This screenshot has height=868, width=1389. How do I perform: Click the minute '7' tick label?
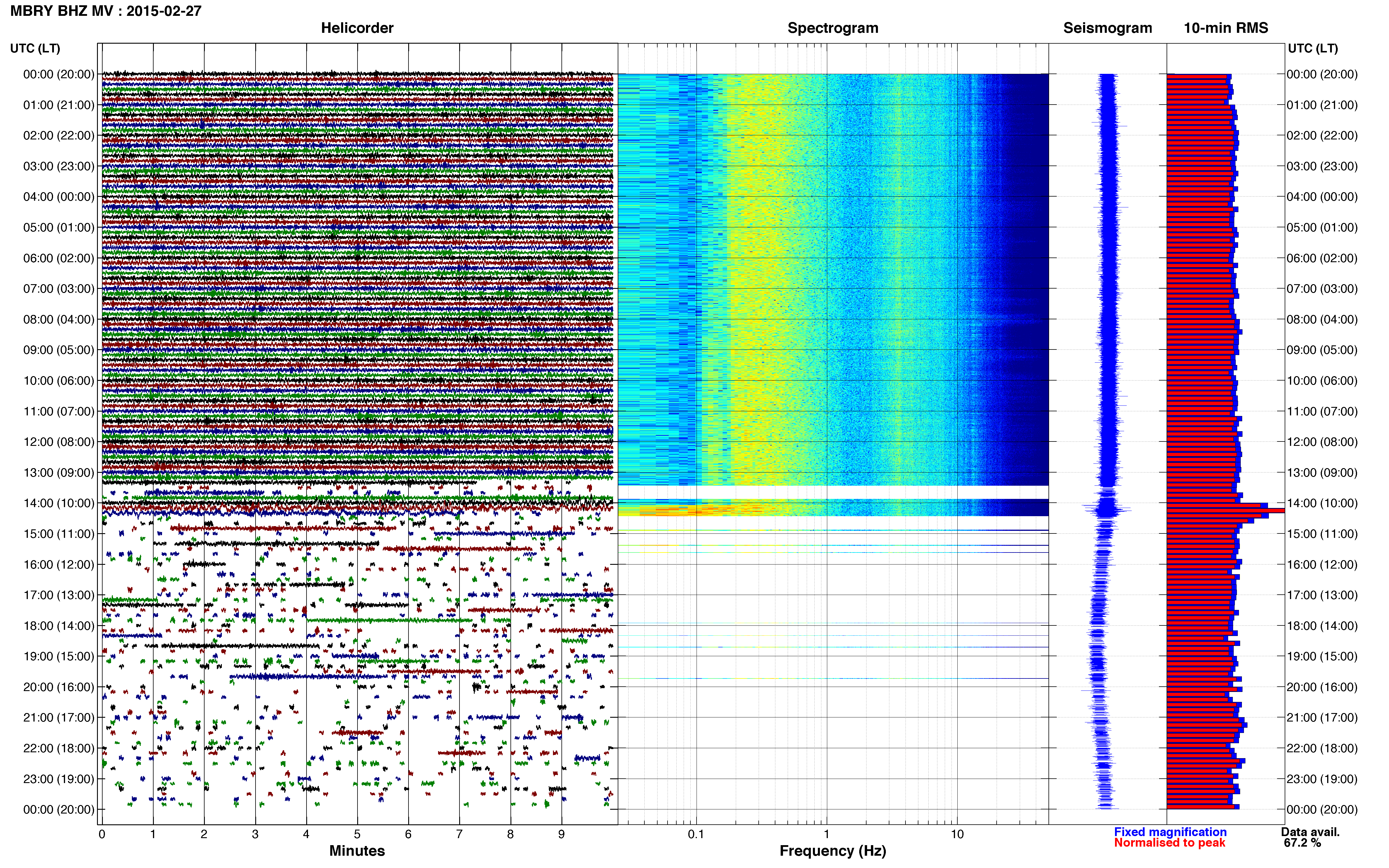pos(459,834)
